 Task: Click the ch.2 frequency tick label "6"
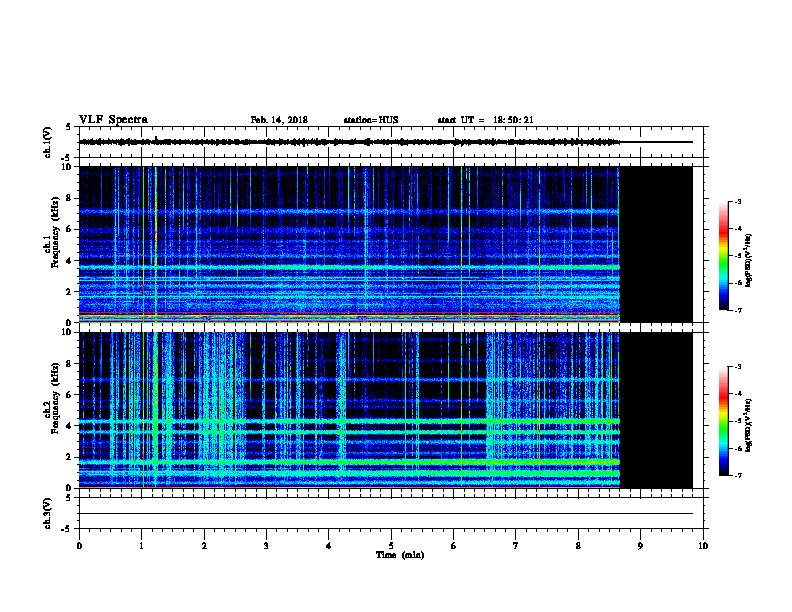(69, 395)
